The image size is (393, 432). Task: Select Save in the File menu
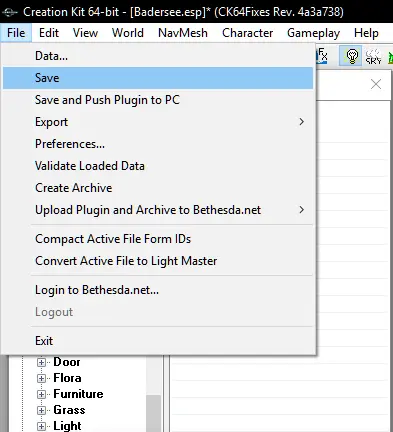158,78
